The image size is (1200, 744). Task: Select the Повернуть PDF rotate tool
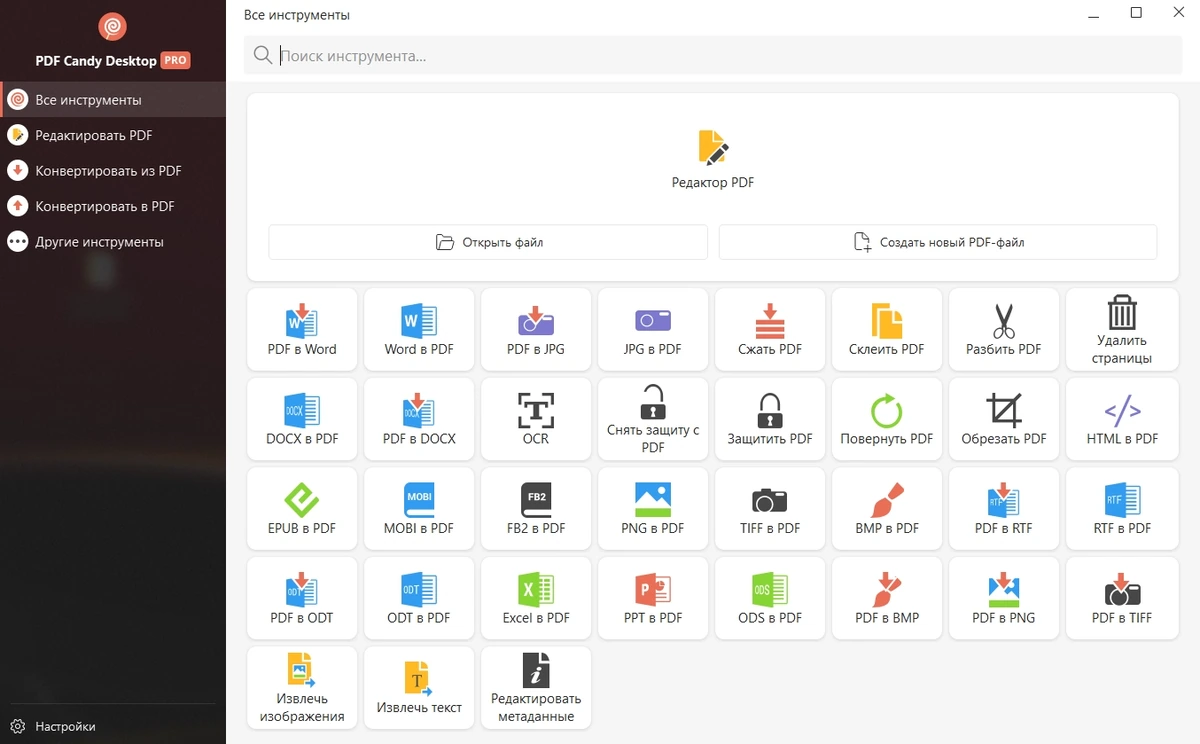[887, 419]
